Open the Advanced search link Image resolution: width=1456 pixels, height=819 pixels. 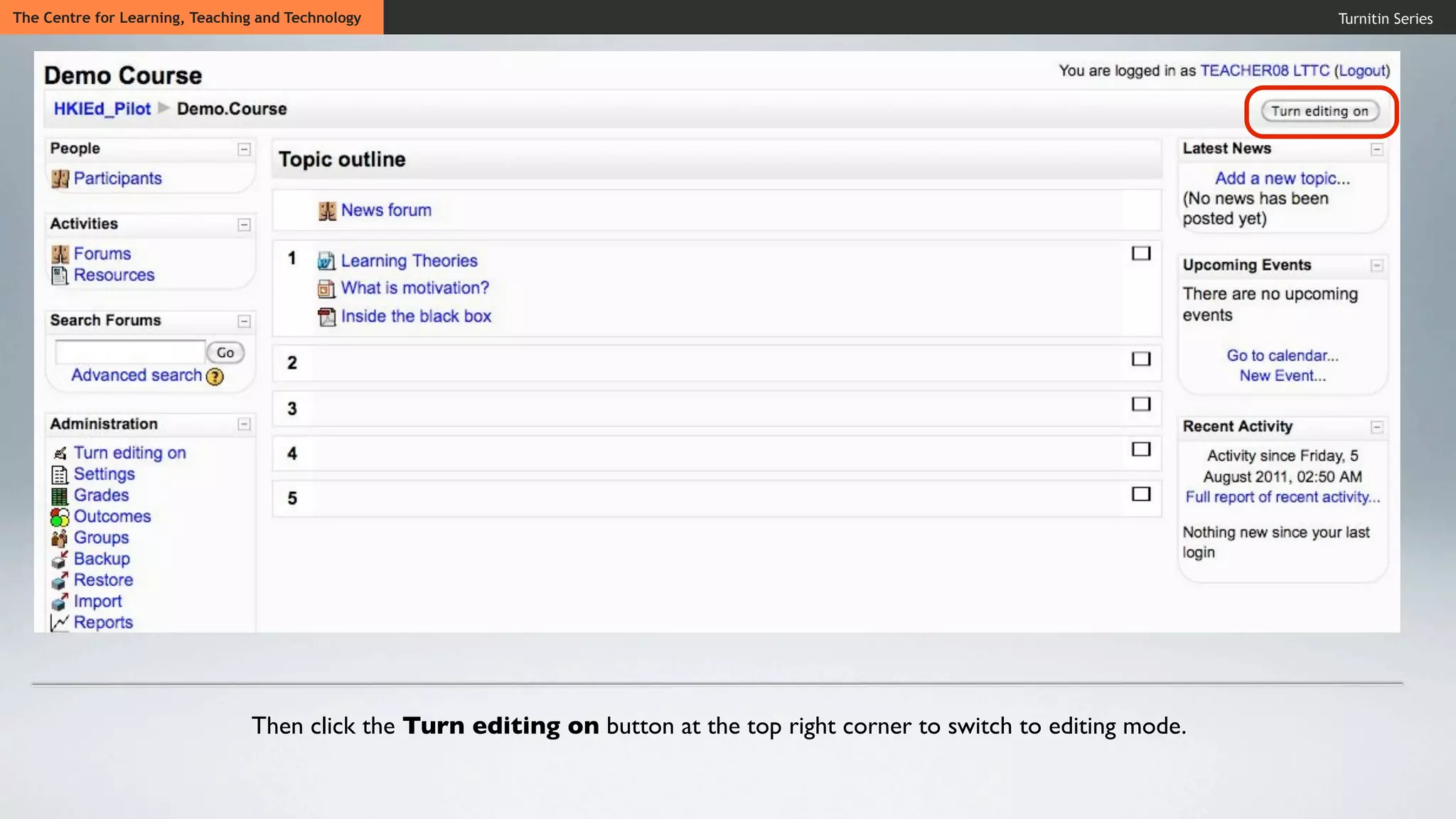pyautogui.click(x=136, y=375)
